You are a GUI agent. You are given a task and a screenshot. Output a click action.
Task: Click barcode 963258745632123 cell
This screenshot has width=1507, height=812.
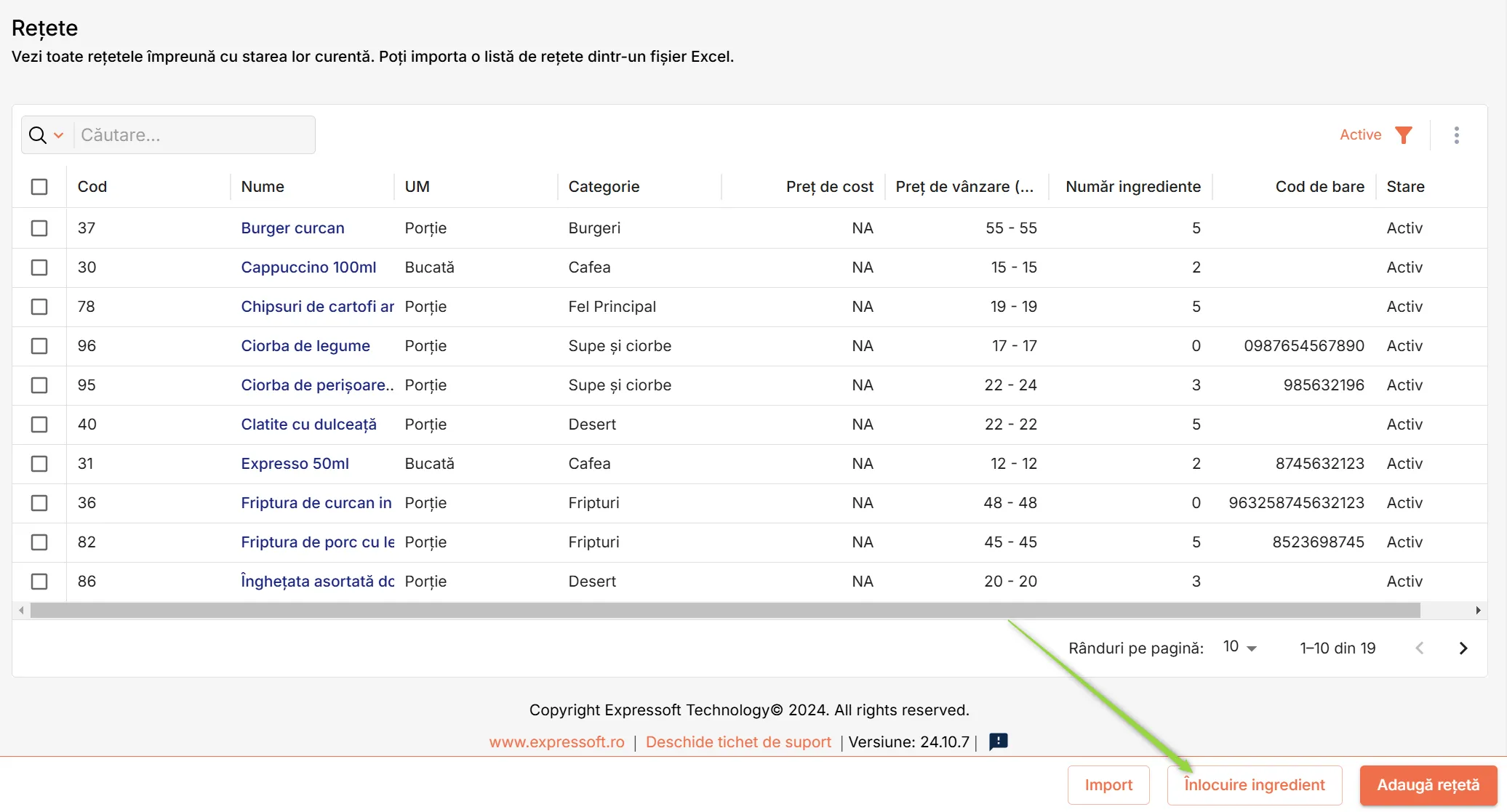click(x=1296, y=503)
